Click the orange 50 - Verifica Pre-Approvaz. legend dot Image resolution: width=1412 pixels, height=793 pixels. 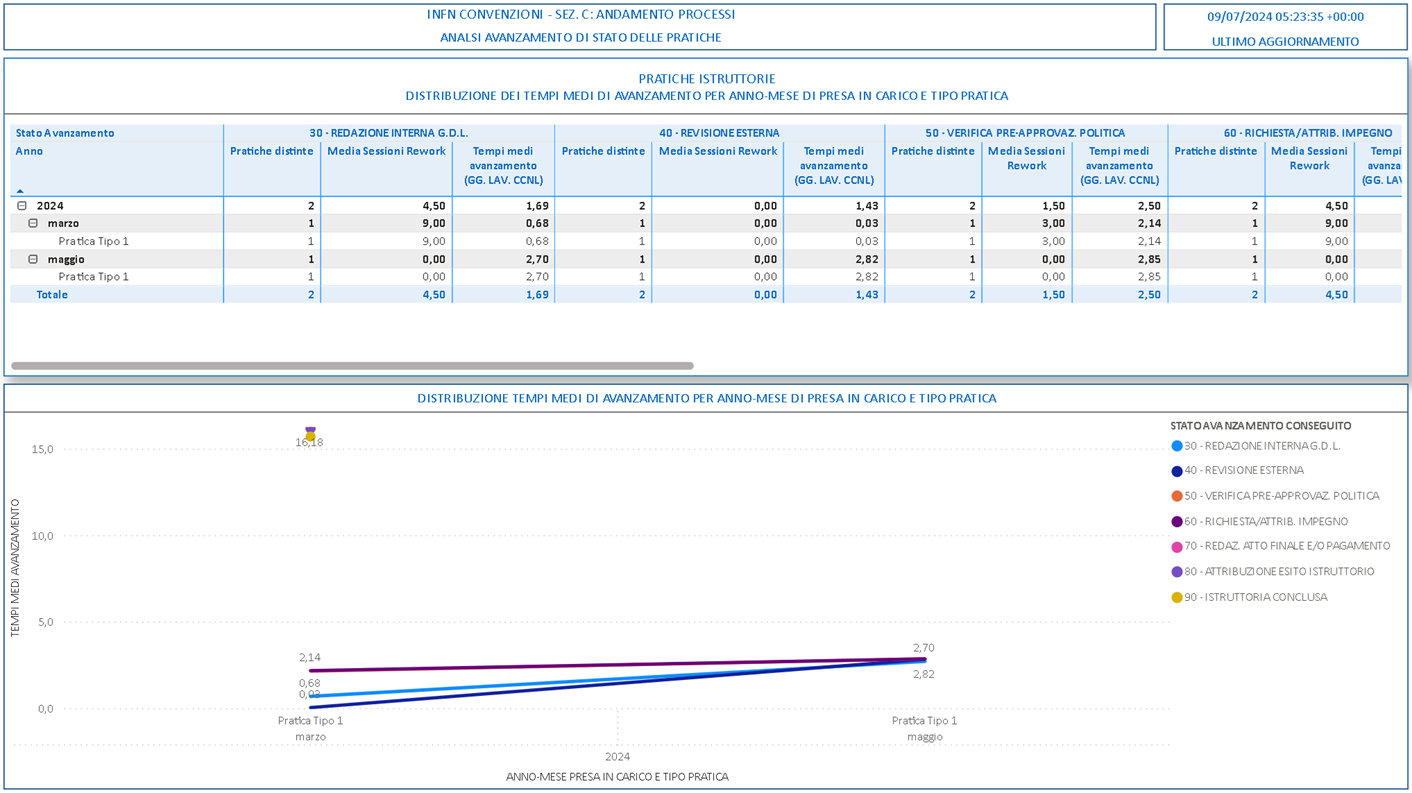point(1177,496)
